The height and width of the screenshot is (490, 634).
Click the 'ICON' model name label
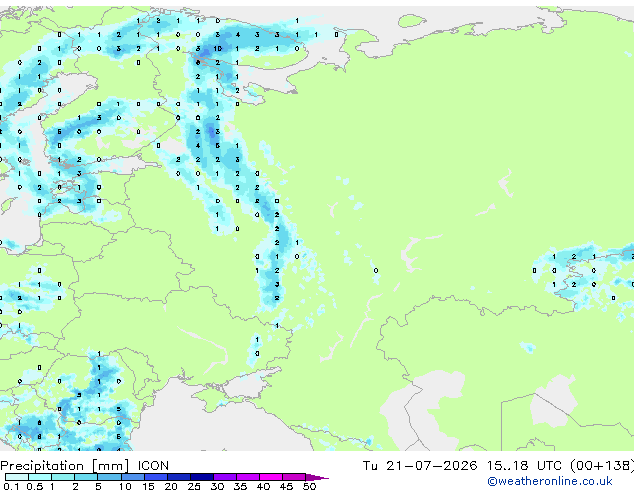153,466
